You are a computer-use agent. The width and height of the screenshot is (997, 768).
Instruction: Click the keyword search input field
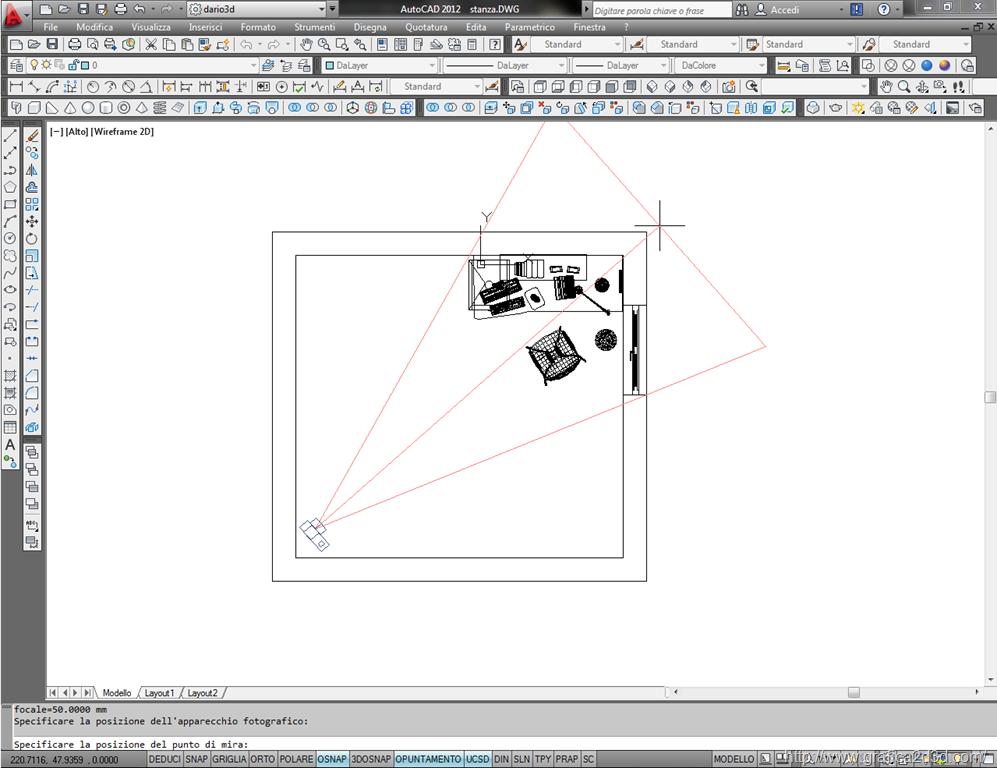point(660,10)
